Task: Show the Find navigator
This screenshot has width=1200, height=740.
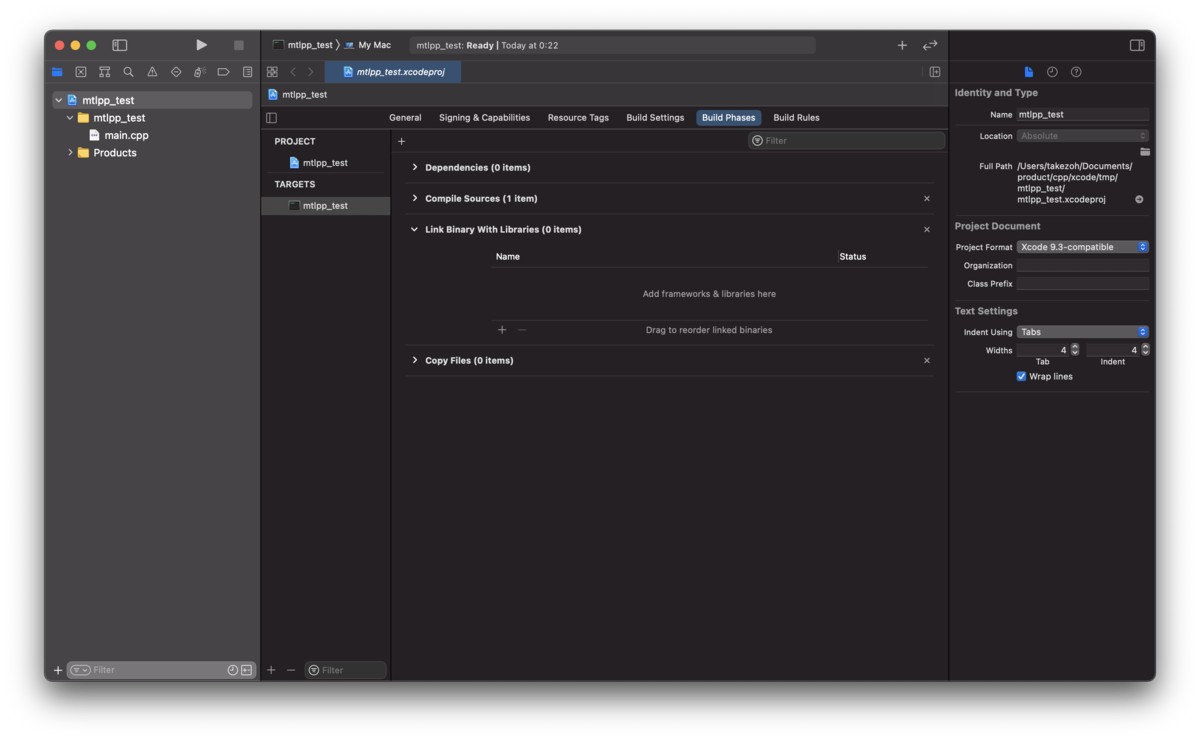Action: pos(128,72)
